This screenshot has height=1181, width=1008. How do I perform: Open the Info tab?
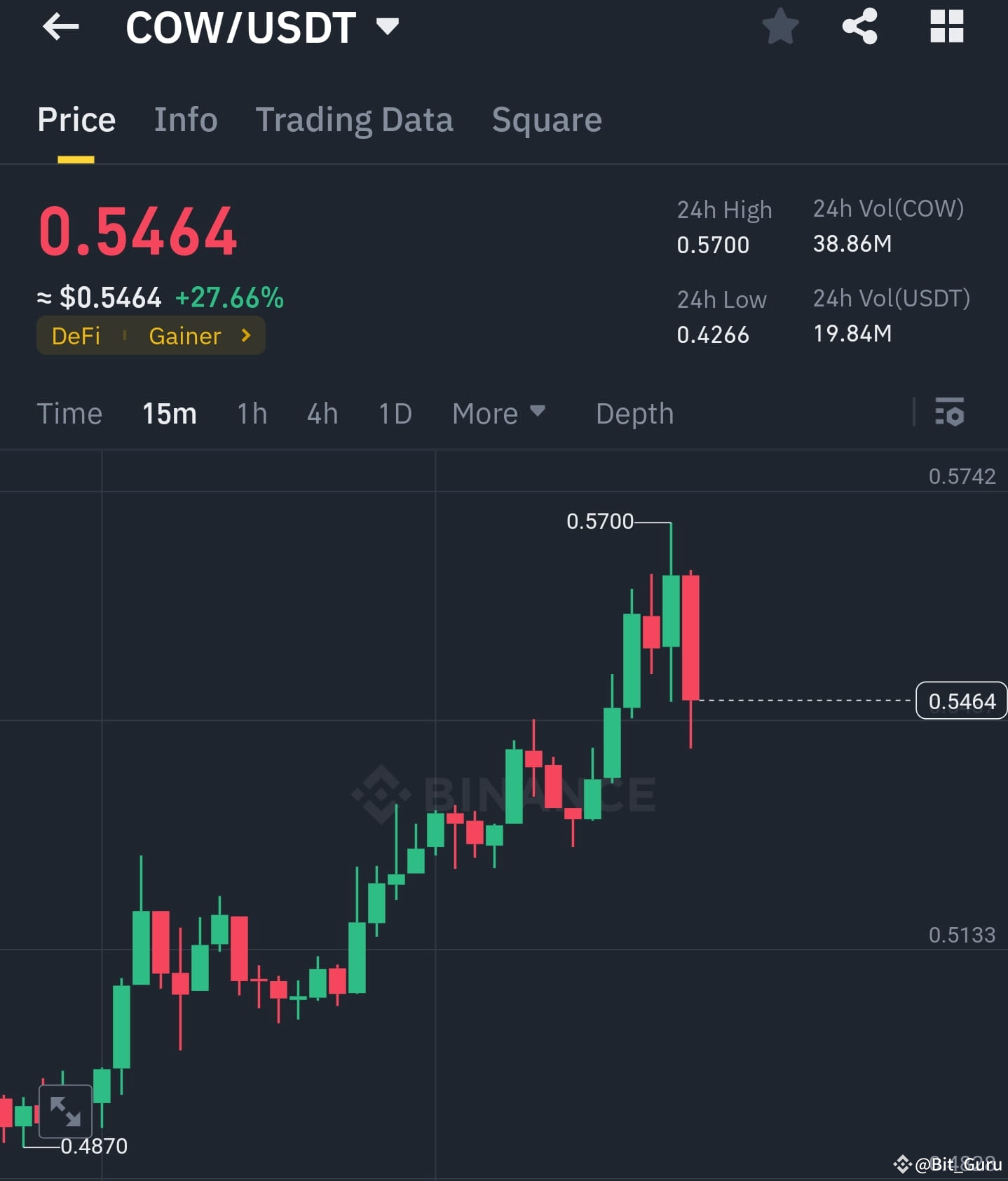click(x=185, y=119)
